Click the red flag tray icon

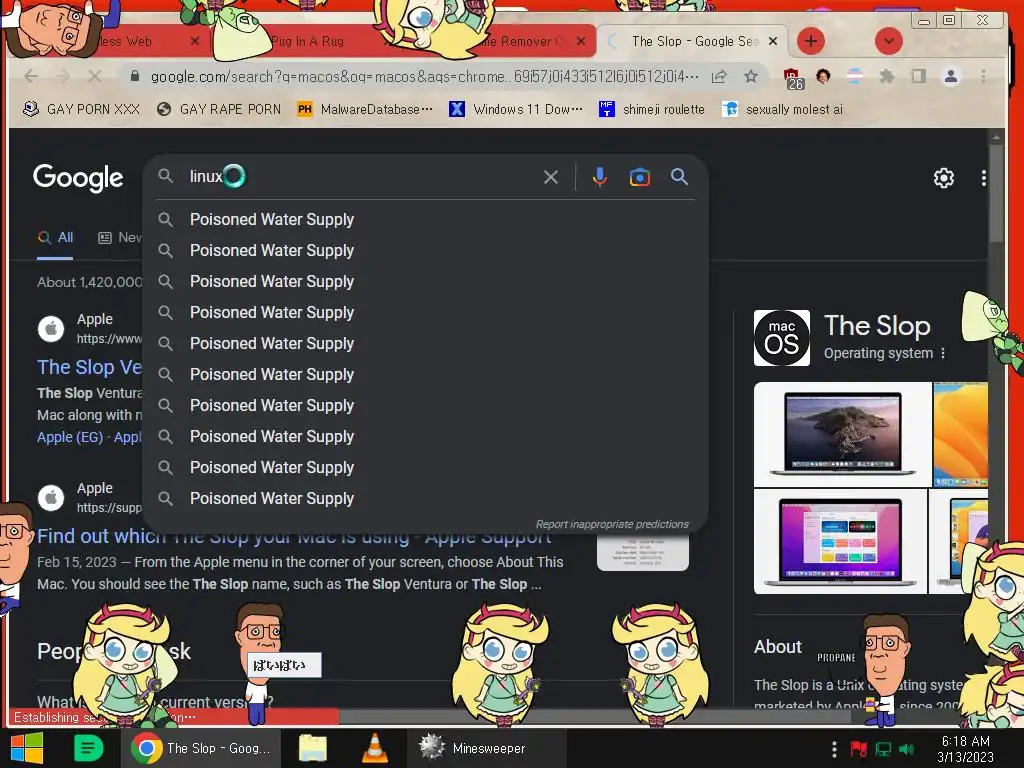click(858, 748)
